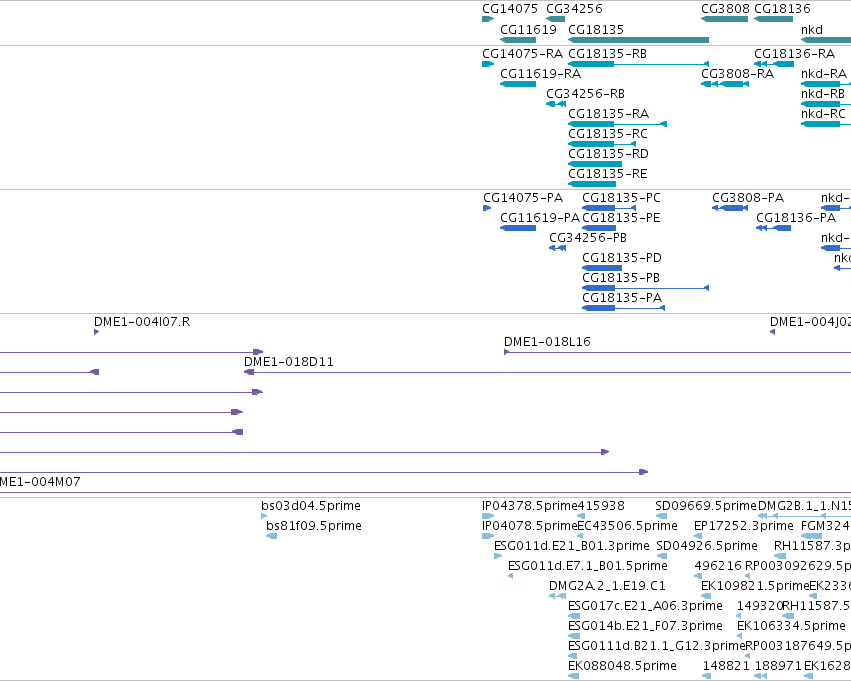This screenshot has width=851, height=681.
Task: Select the CG3808-RA transcript label
Action: tap(738, 74)
